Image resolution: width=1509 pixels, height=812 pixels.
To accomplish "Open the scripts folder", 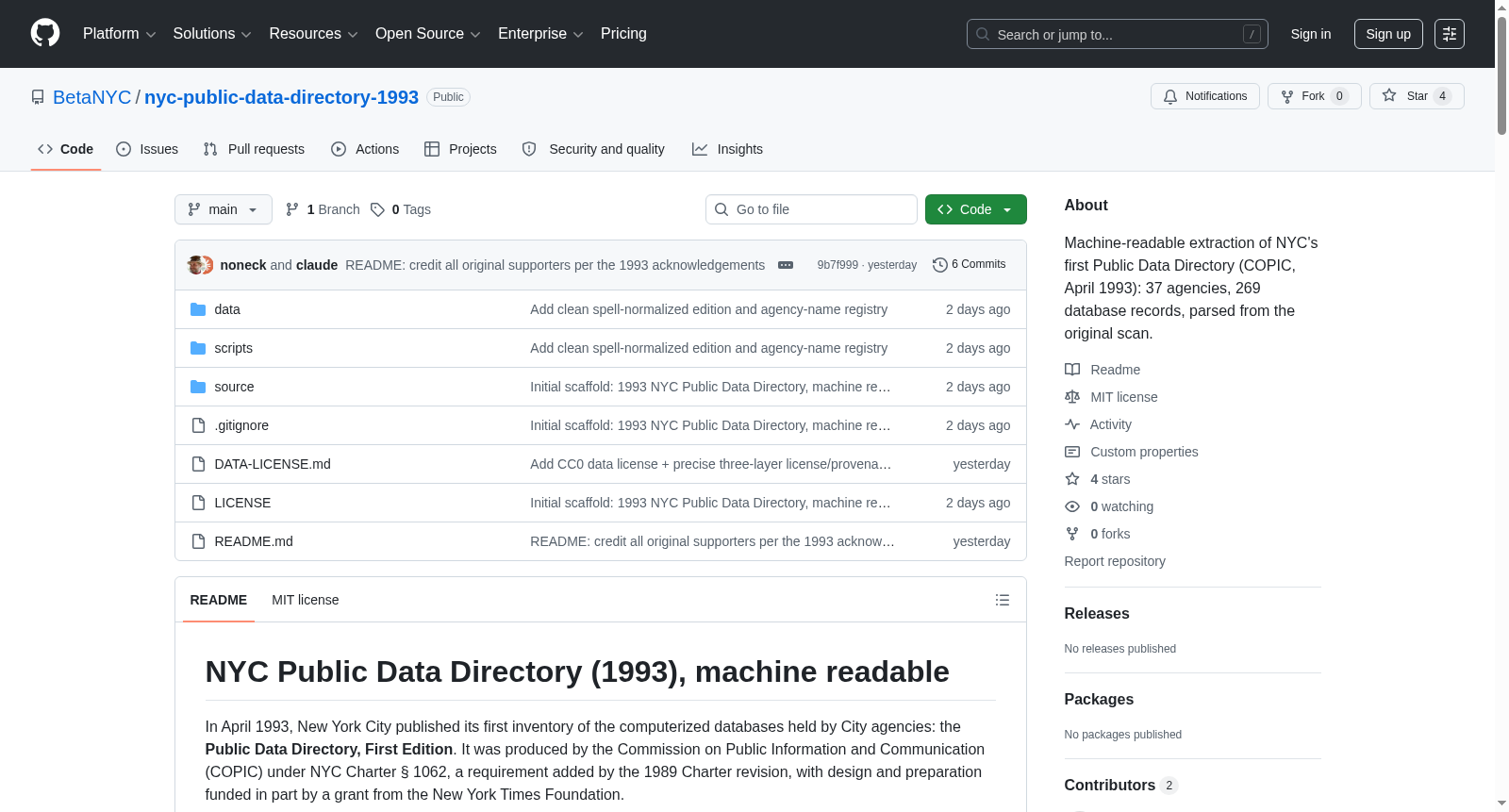I will pyautogui.click(x=233, y=348).
